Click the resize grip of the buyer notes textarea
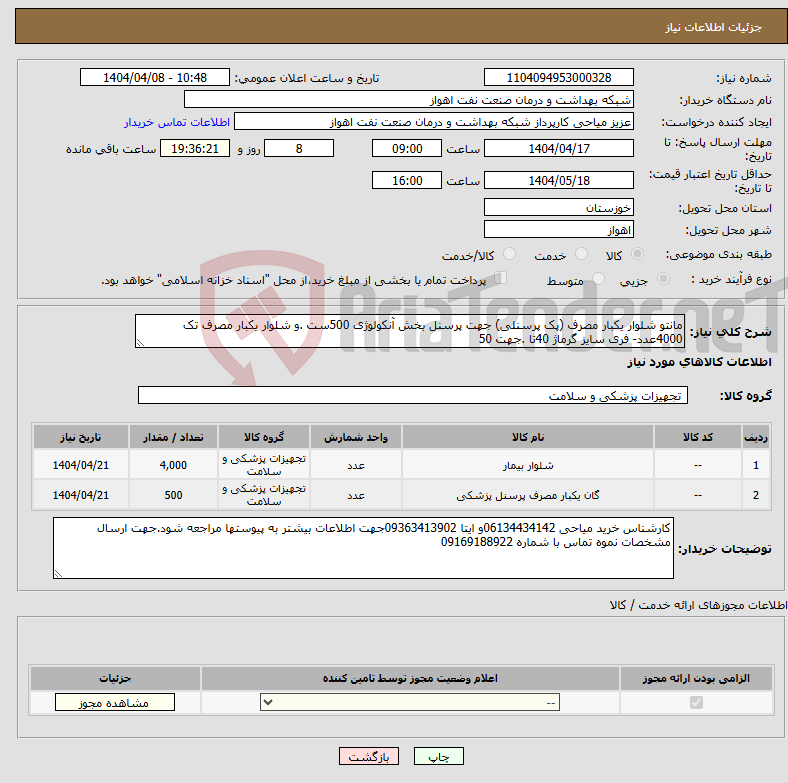The width and height of the screenshot is (788, 783). pyautogui.click(x=58, y=573)
